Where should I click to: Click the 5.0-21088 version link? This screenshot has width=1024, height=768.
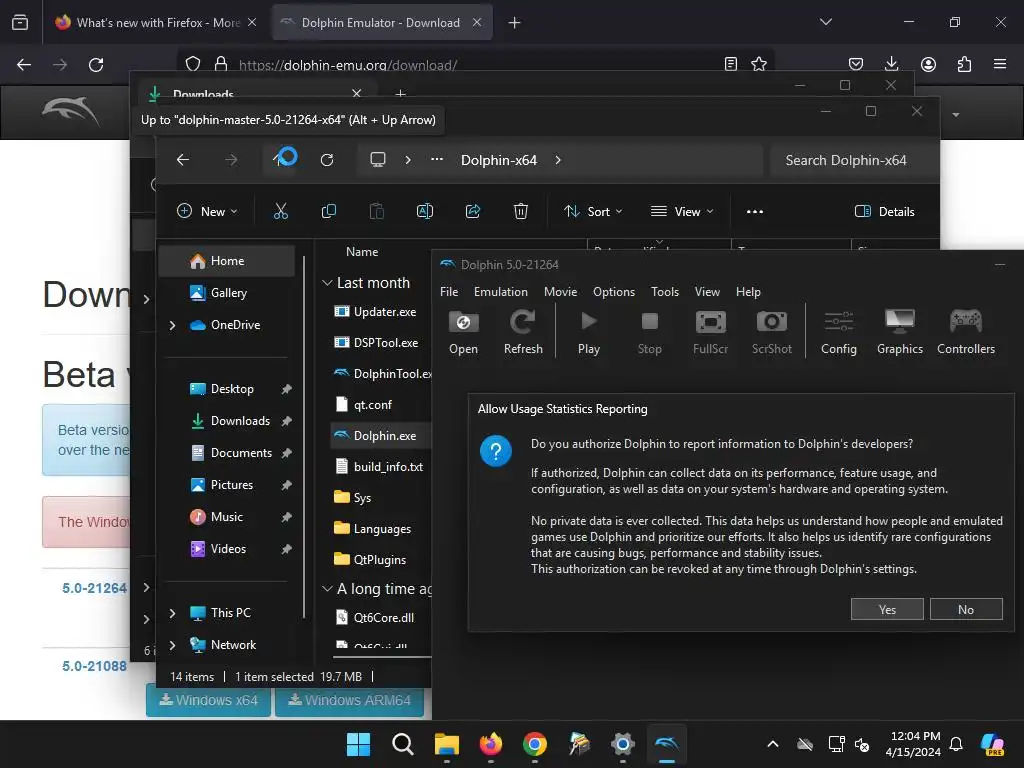click(x=95, y=666)
